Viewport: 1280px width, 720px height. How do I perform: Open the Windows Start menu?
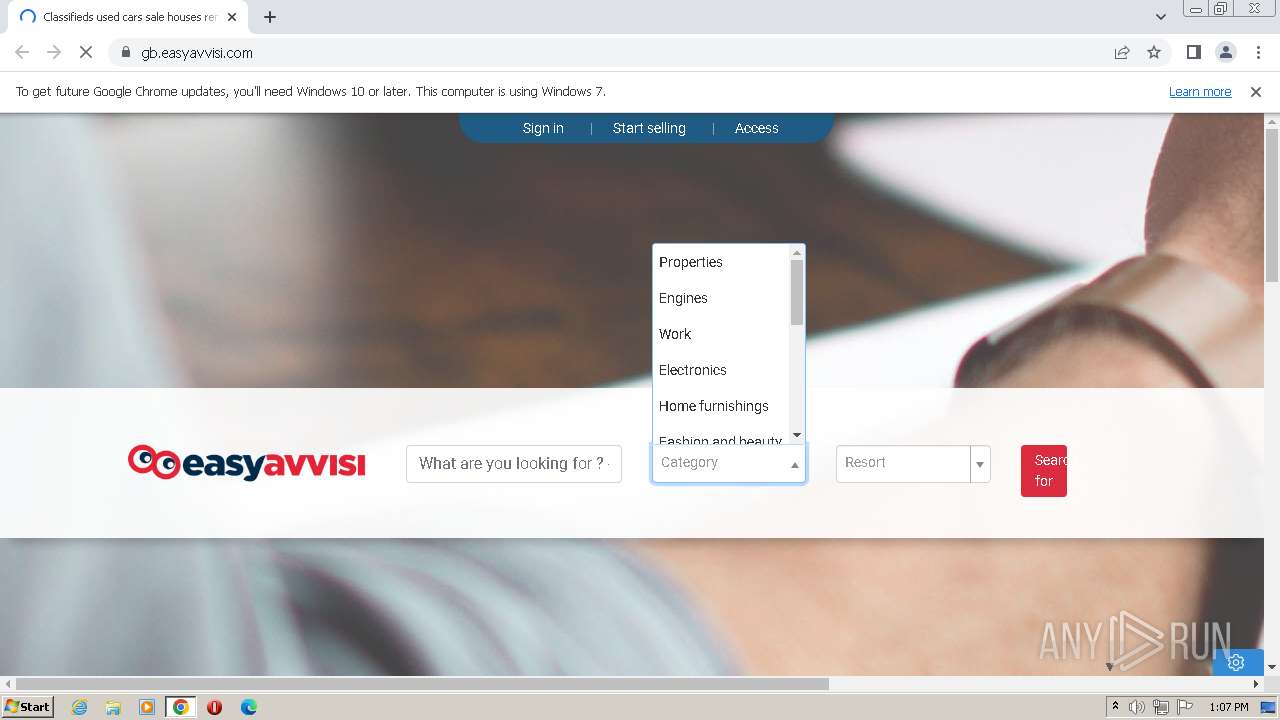coord(28,707)
